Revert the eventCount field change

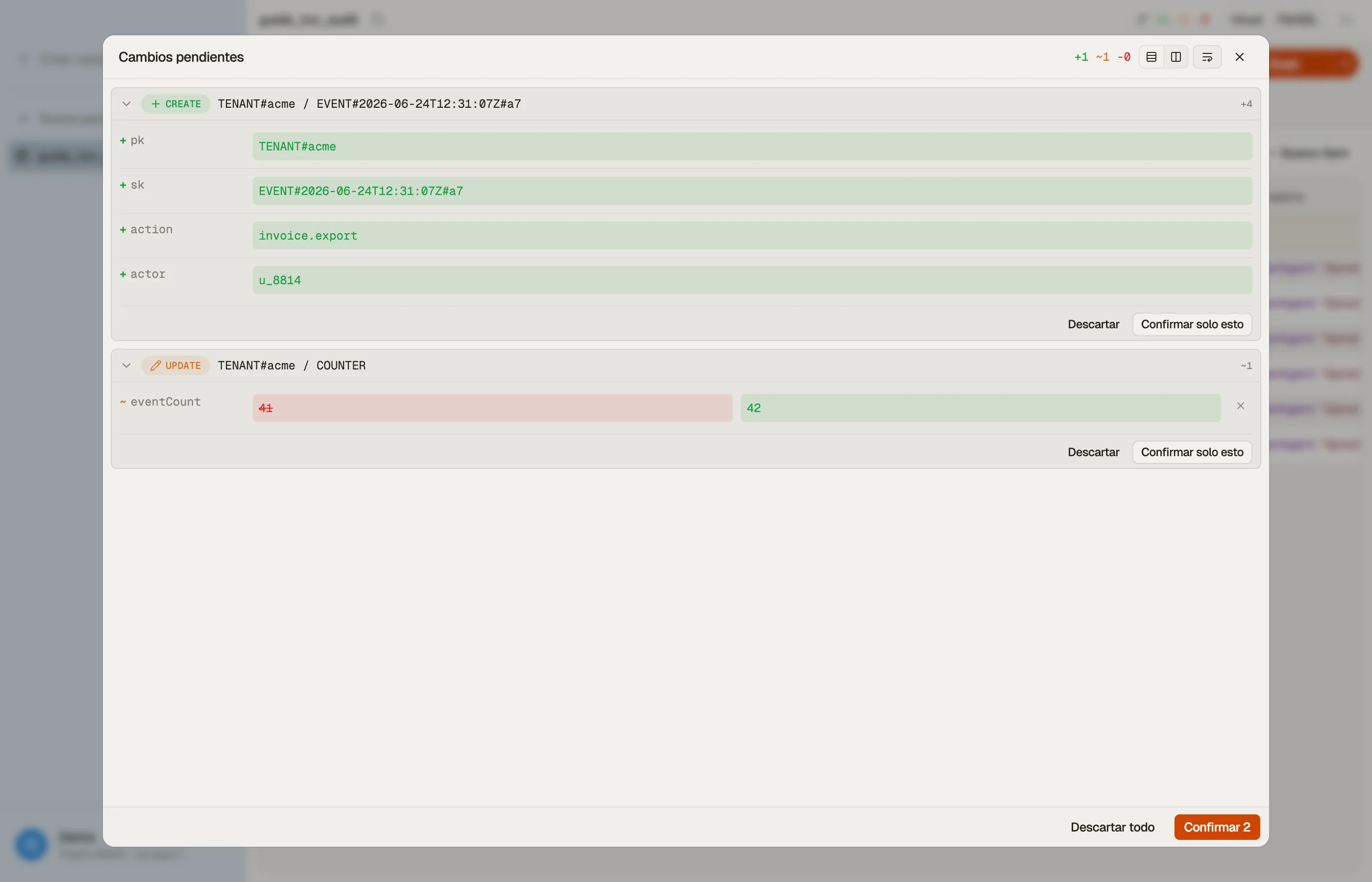click(1240, 406)
